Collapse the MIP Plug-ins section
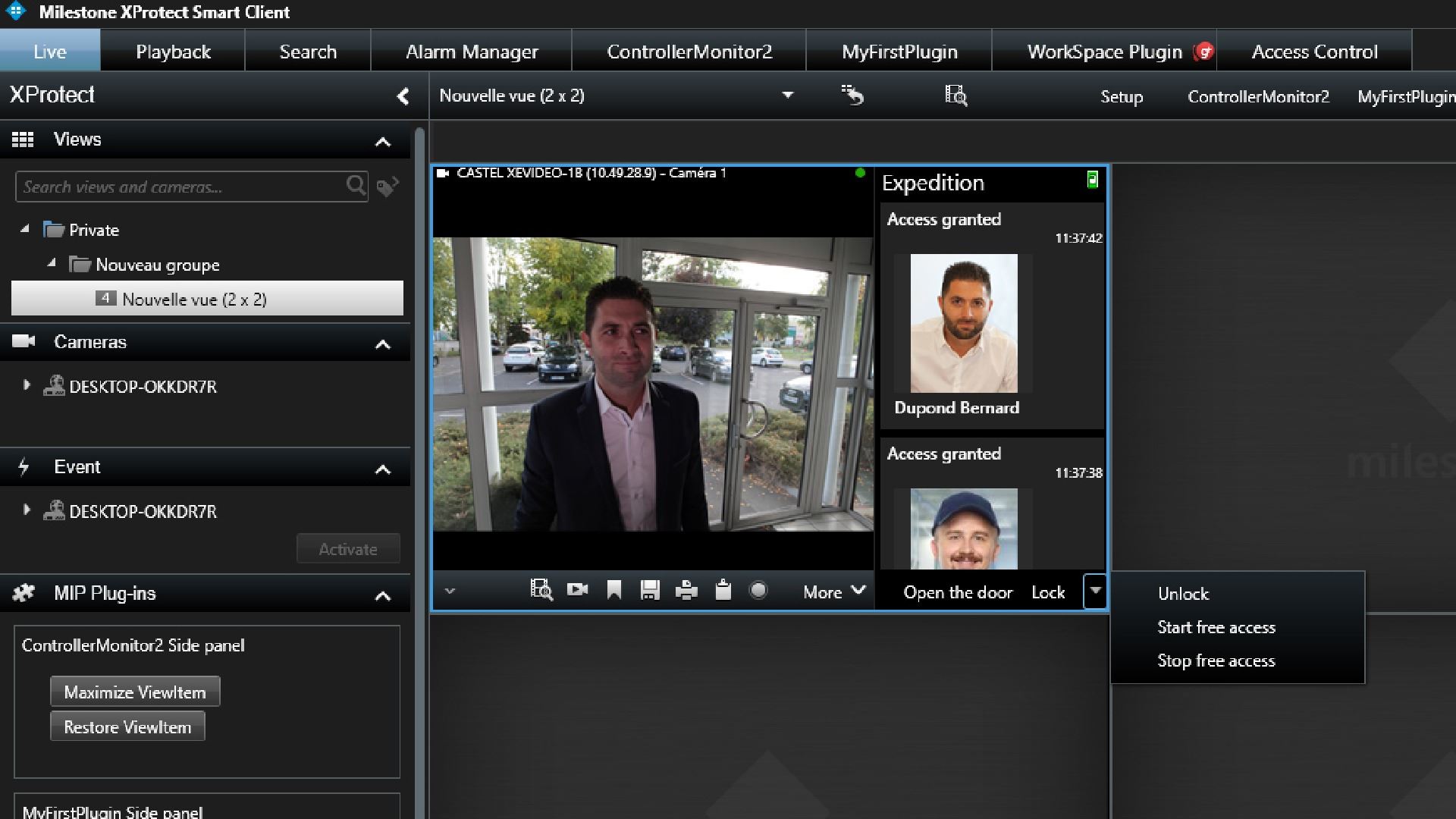This screenshot has width=1456, height=819. [383, 595]
